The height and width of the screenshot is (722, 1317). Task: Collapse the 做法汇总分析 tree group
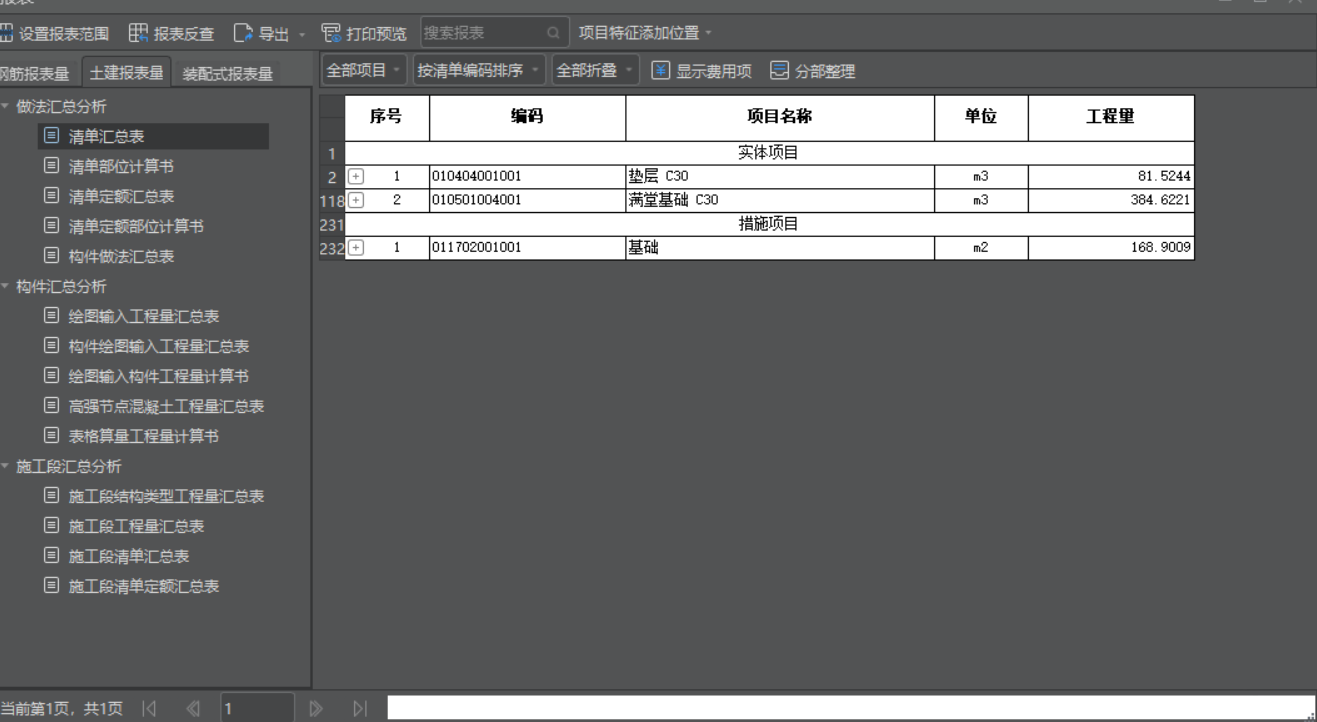click(x=5, y=107)
